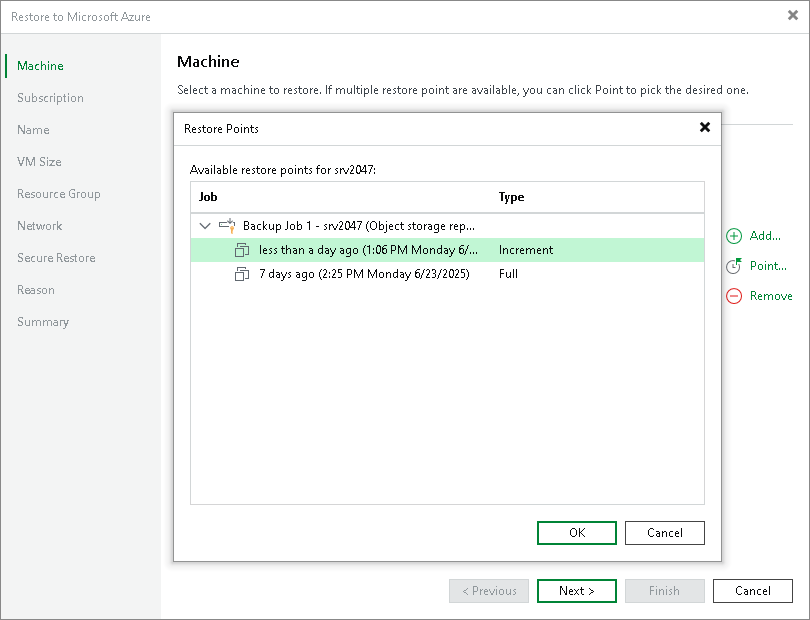Open the Machine wizard step
The width and height of the screenshot is (810, 620).
[40, 66]
